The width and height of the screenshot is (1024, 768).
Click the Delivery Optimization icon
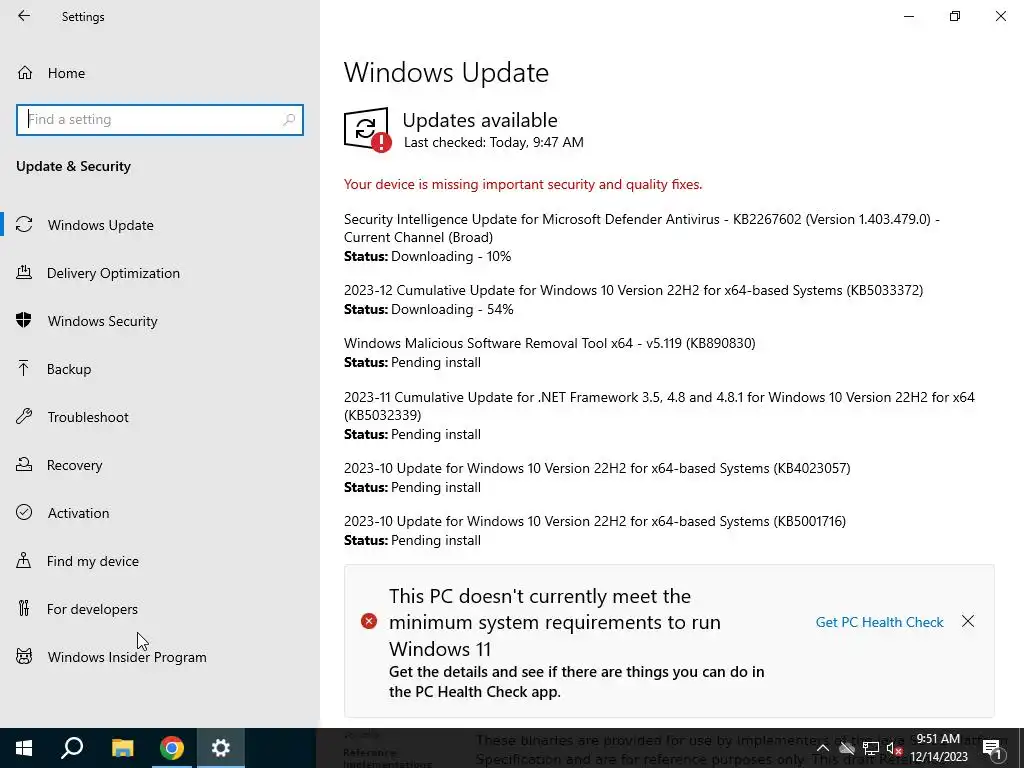(24, 272)
